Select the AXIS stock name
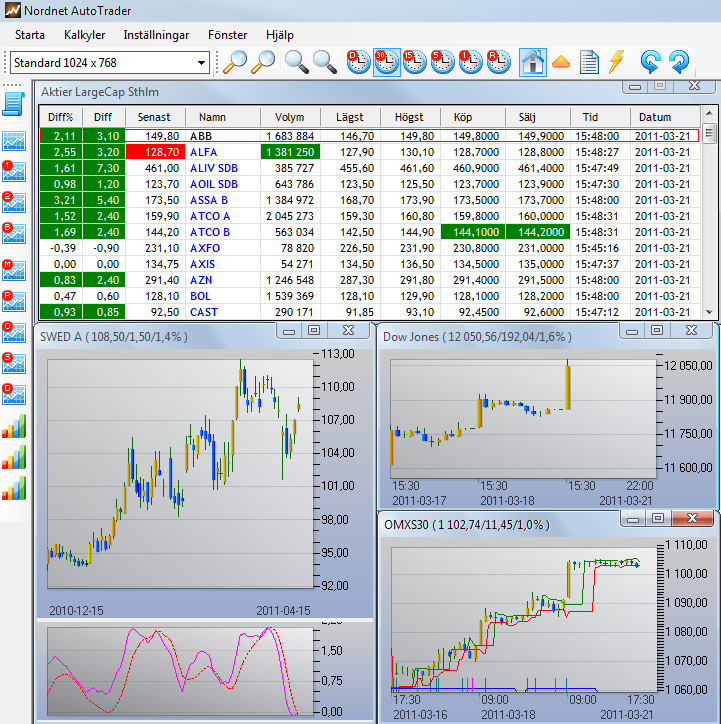Image resolution: width=721 pixels, height=724 pixels. point(203,264)
